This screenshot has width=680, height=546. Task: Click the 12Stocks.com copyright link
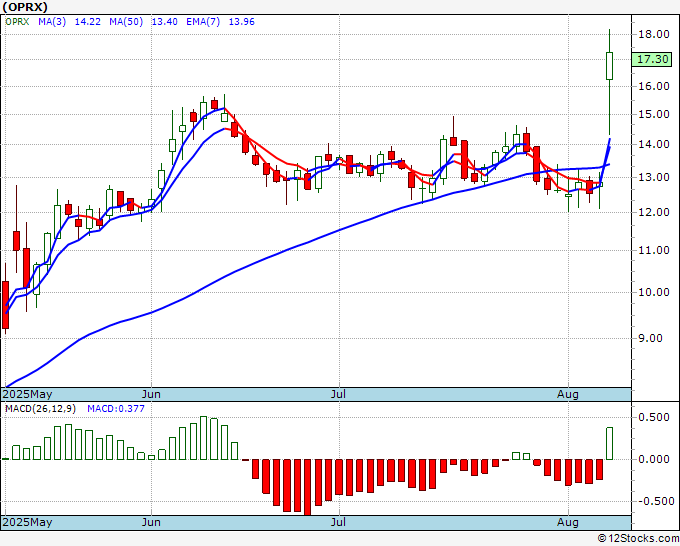pyautogui.click(x=638, y=538)
